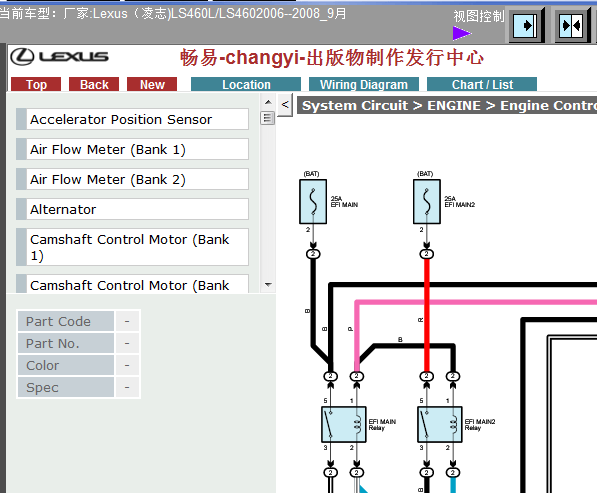Click the 25A EFI MAIN2 fuse symbol
This screenshot has height=493, width=597.
coord(427,201)
